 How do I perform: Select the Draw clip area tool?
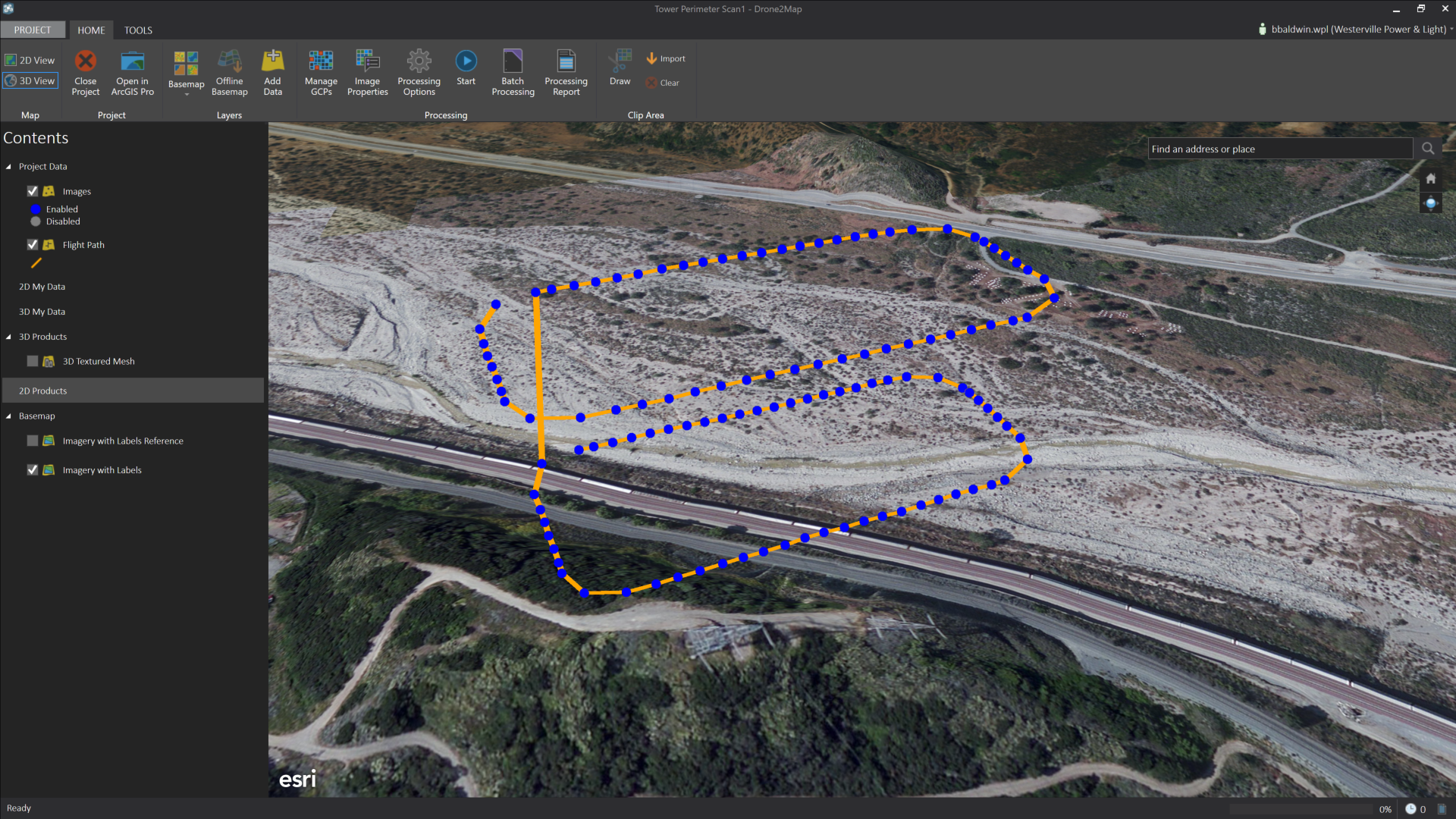620,68
